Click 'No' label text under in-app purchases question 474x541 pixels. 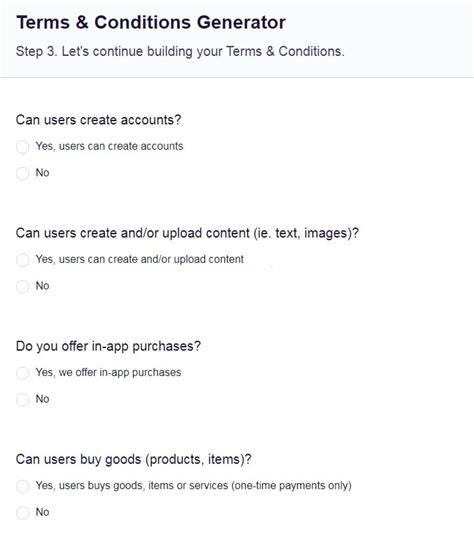(42, 399)
